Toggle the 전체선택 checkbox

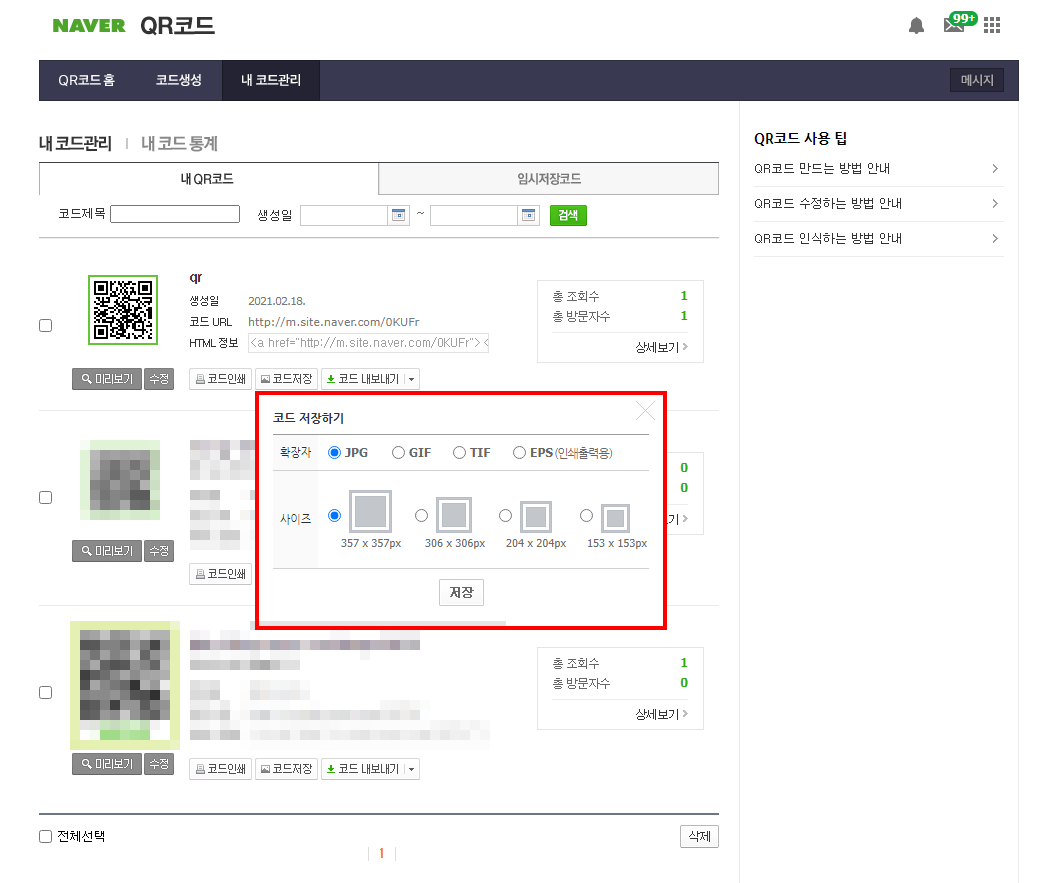click(45, 836)
